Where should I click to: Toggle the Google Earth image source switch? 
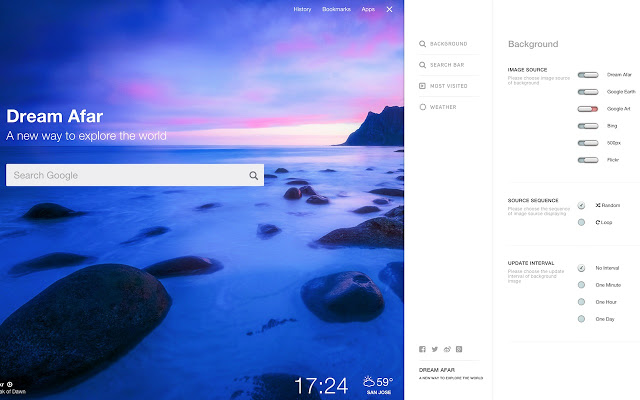588,92
